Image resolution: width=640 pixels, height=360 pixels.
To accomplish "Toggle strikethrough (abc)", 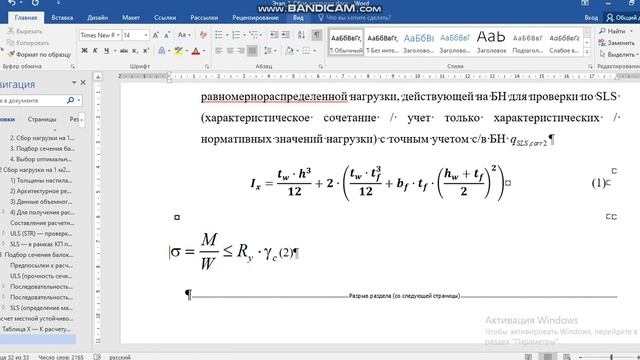I will pos(124,51).
